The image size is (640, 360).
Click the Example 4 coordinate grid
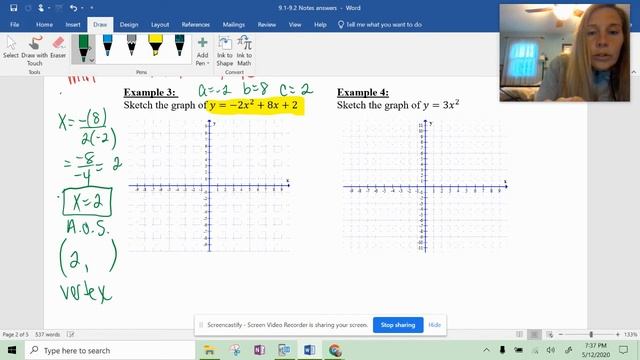tap(425, 187)
